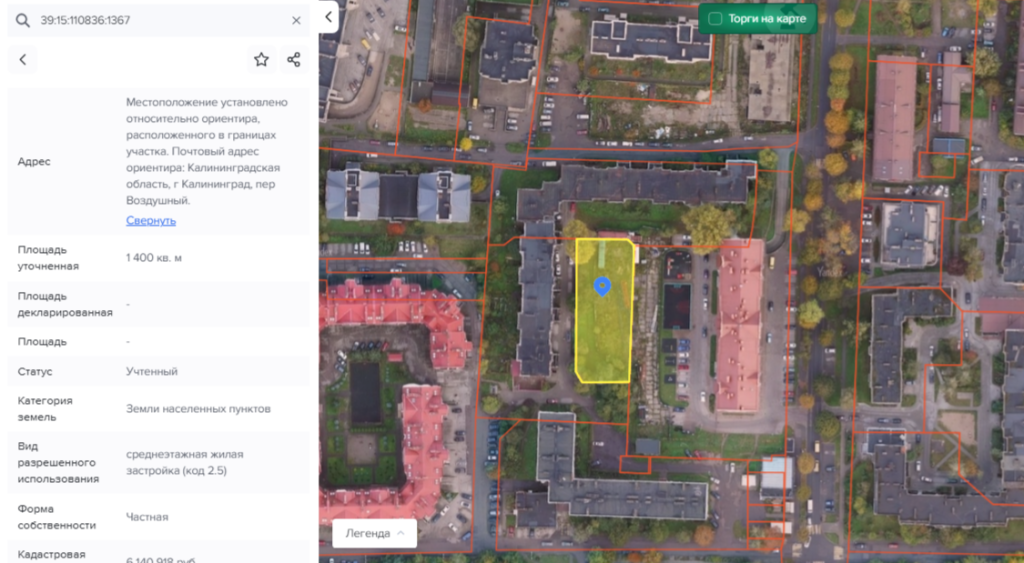Click the blue location pin on parcel
The width and height of the screenshot is (1024, 563).
[x=602, y=287]
